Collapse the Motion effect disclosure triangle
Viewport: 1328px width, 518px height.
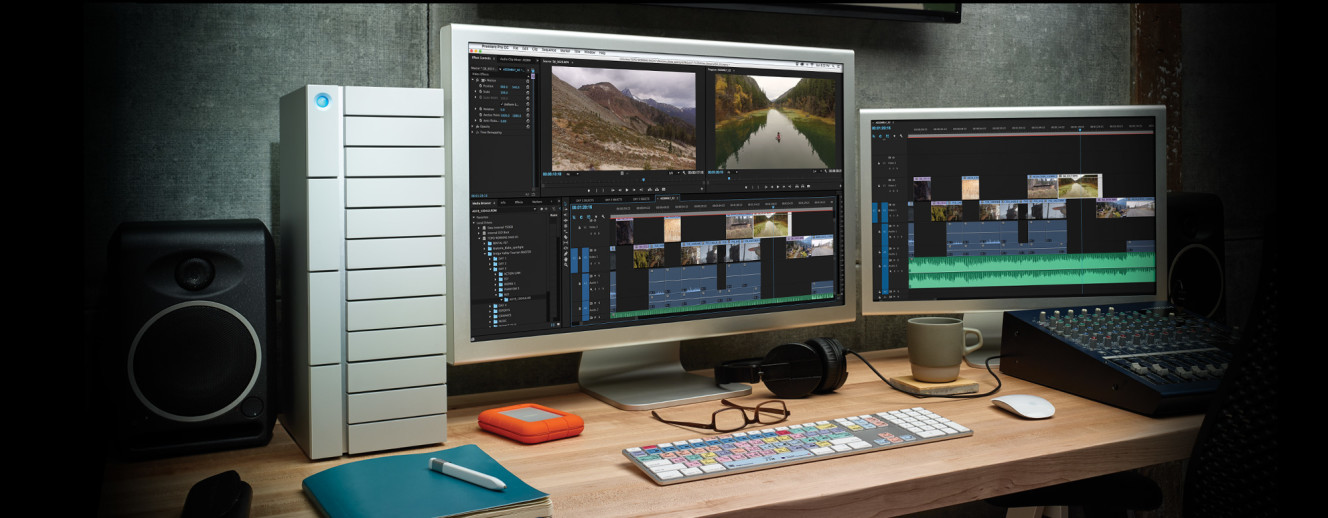(473, 80)
